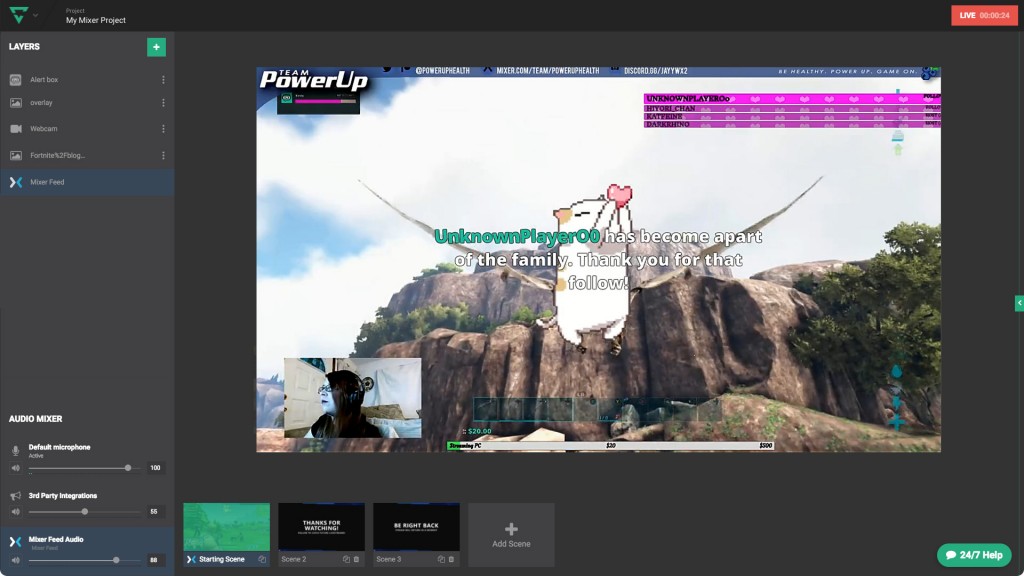Open the 24/7 Help chat

coord(974,555)
